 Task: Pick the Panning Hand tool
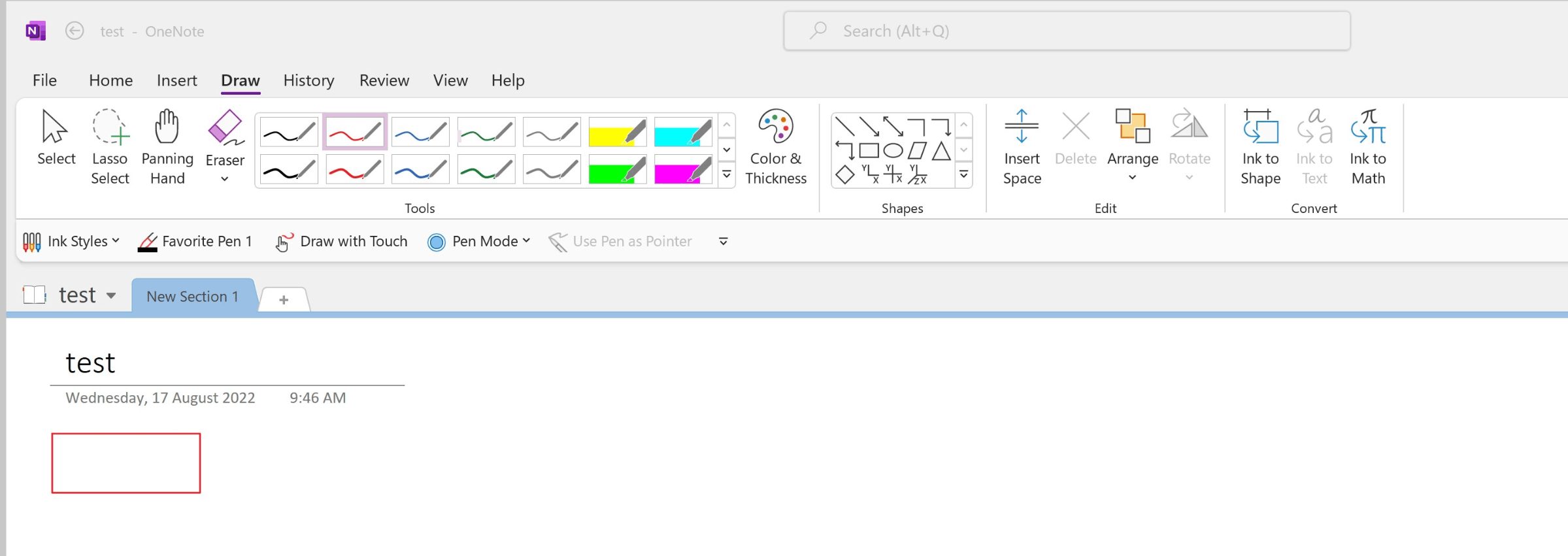pos(167,148)
